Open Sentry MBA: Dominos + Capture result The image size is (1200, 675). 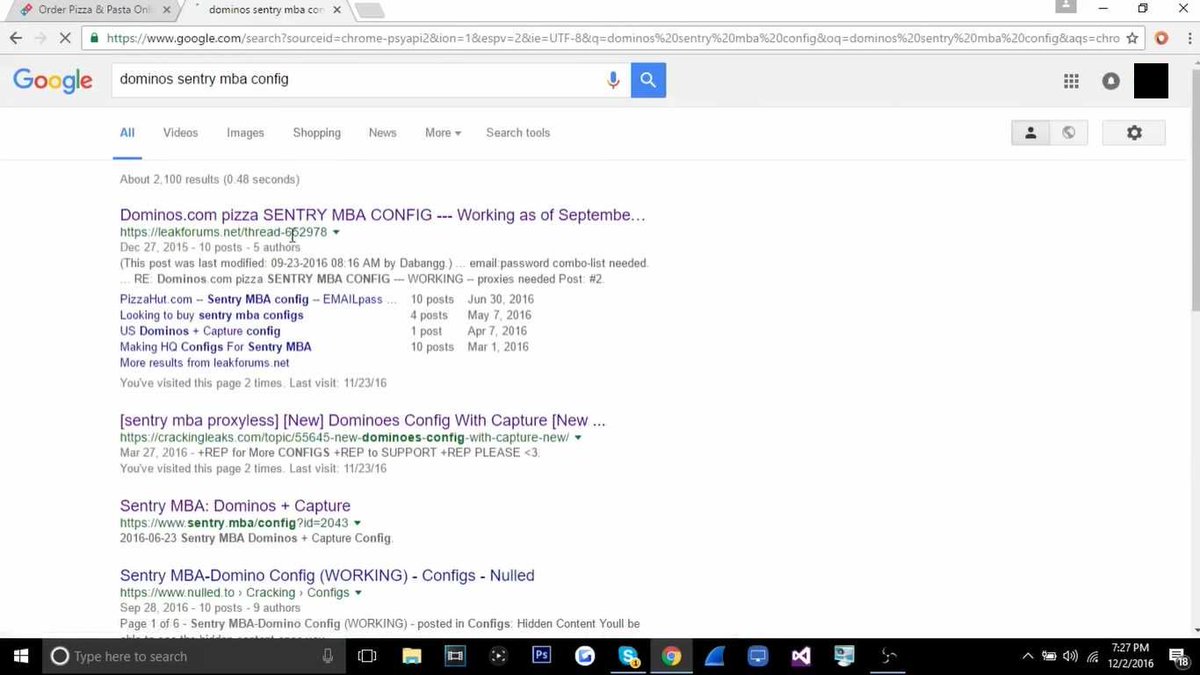coord(235,506)
